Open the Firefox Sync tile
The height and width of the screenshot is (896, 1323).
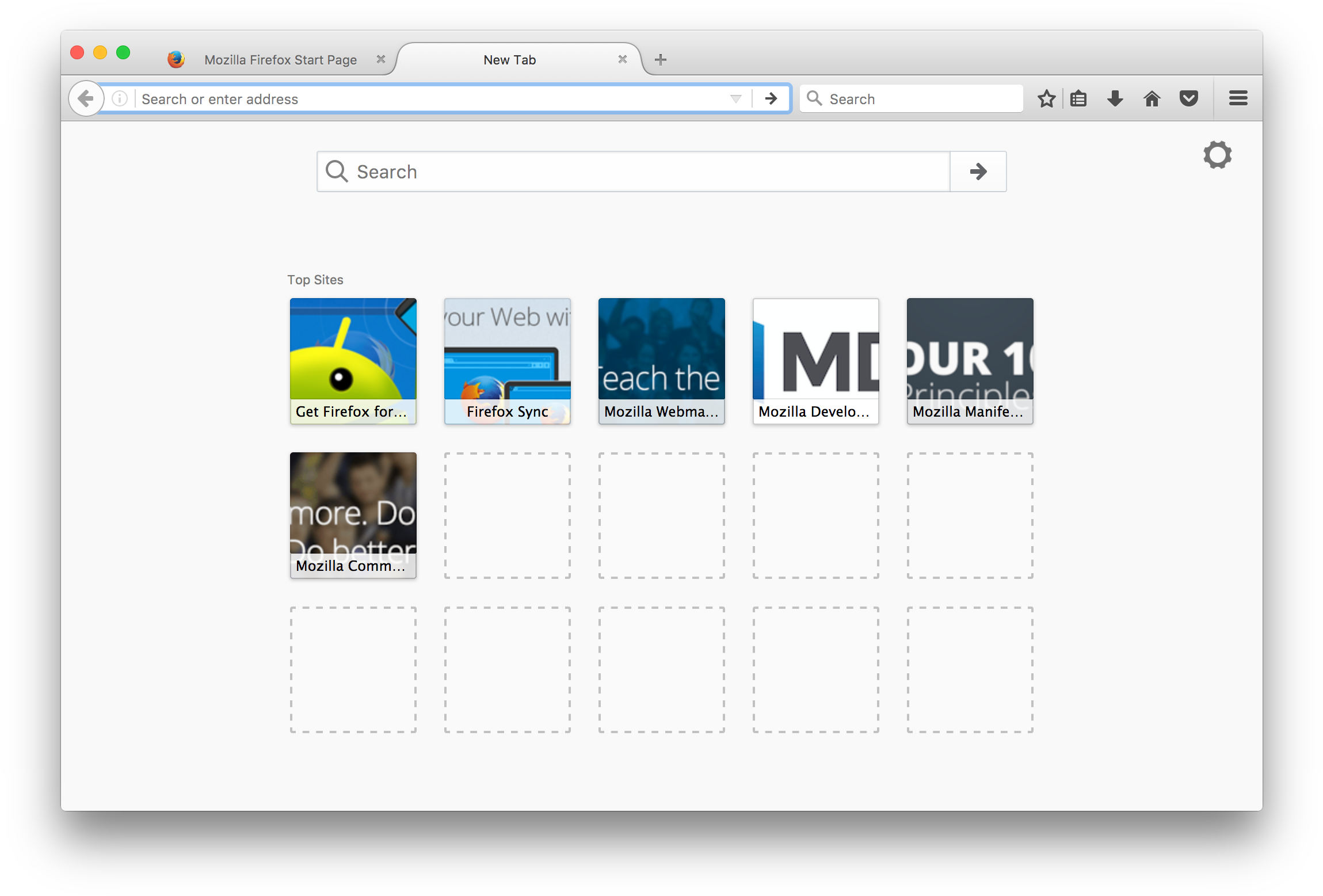click(x=508, y=361)
